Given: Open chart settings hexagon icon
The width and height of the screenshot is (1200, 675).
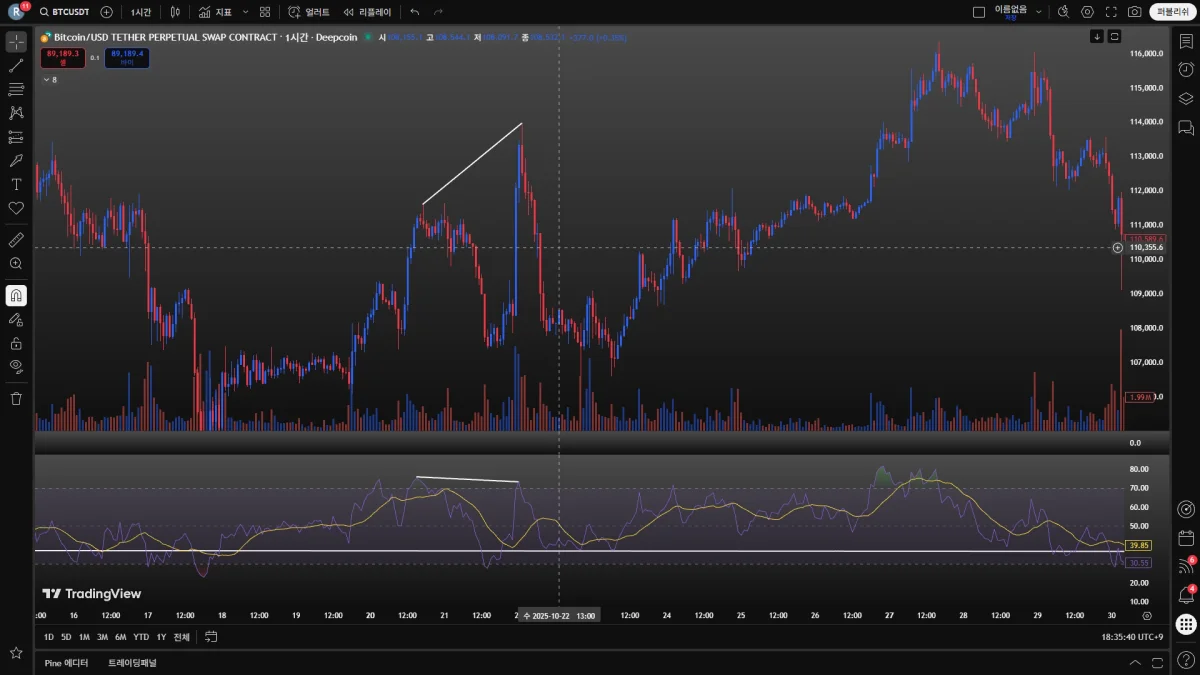Looking at the screenshot, I should [1087, 12].
